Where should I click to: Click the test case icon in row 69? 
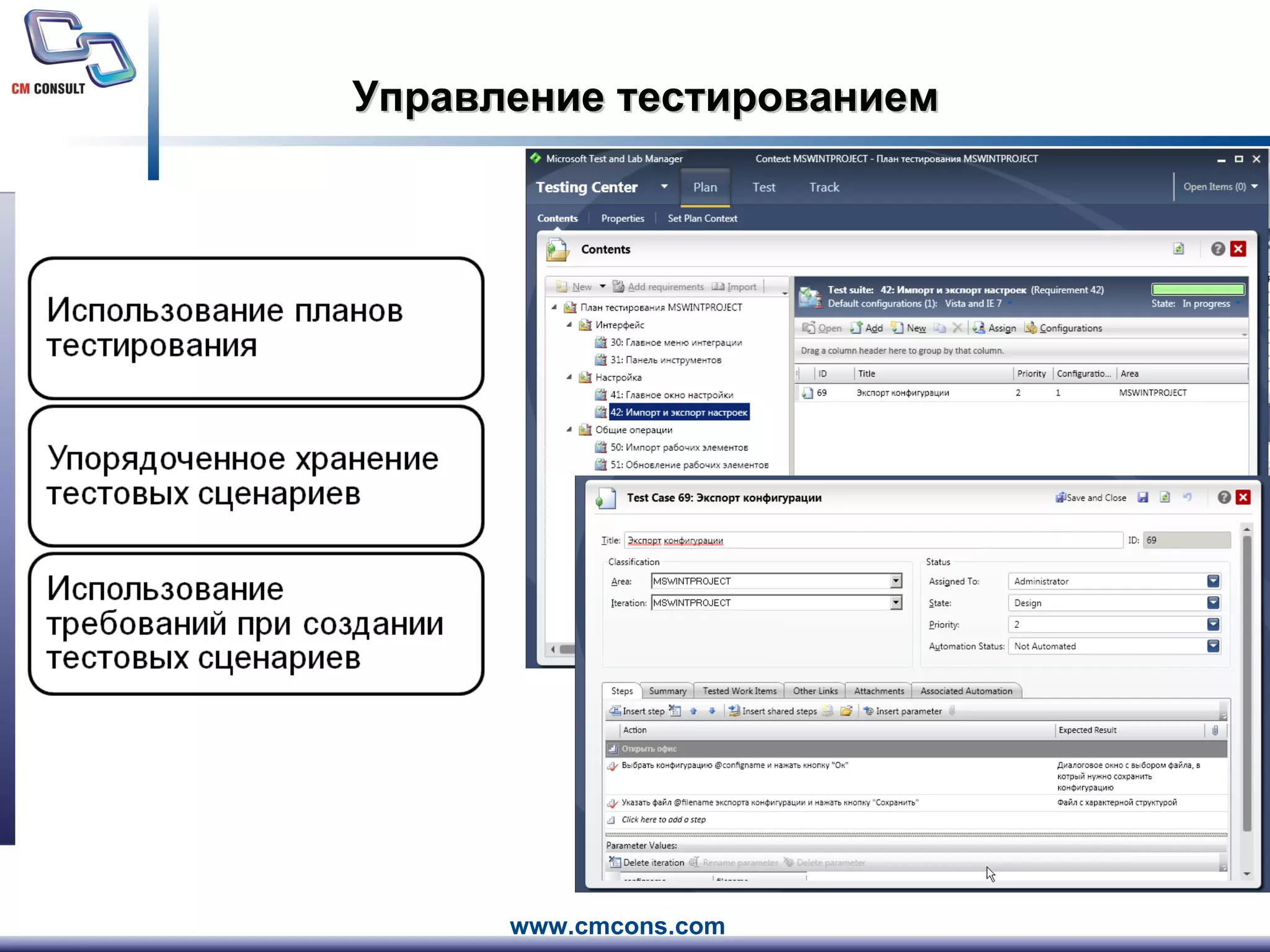(x=807, y=393)
